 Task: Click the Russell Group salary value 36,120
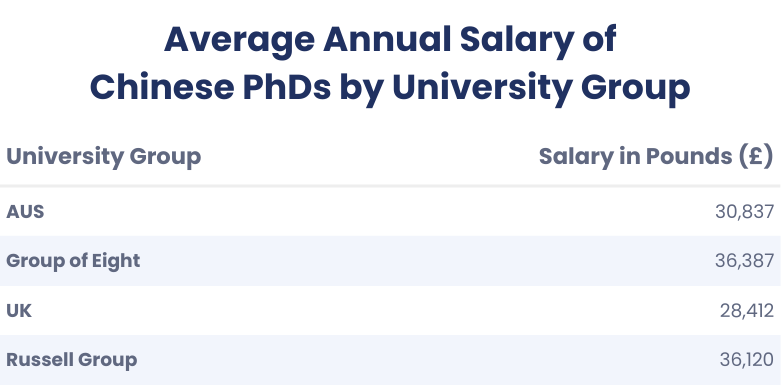pos(747,360)
